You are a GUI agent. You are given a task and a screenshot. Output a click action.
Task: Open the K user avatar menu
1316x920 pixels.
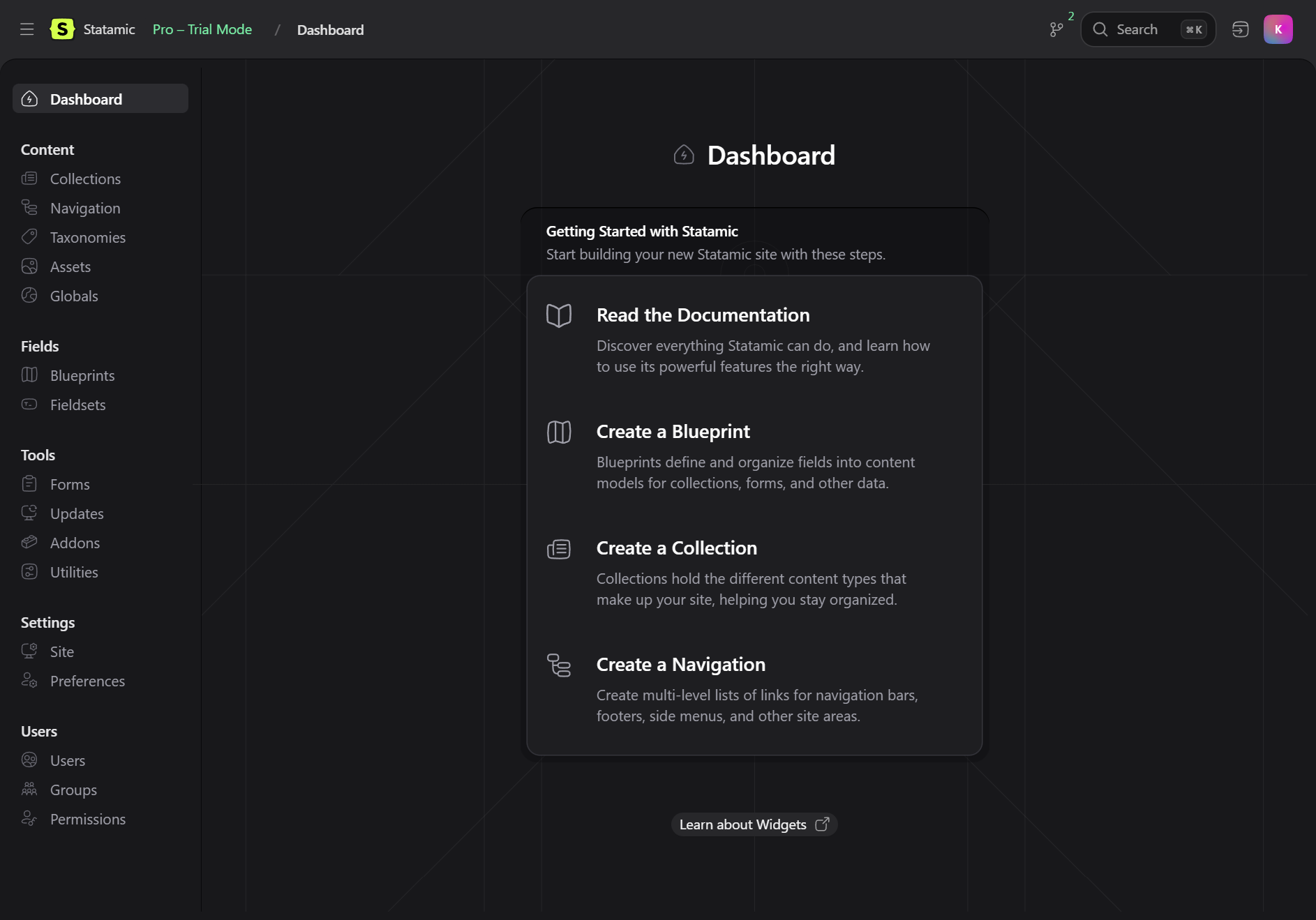click(x=1278, y=29)
